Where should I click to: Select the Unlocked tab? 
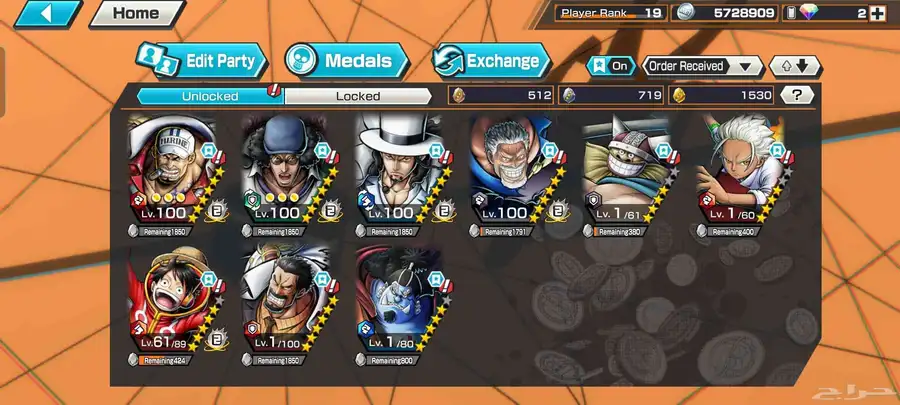click(x=210, y=96)
